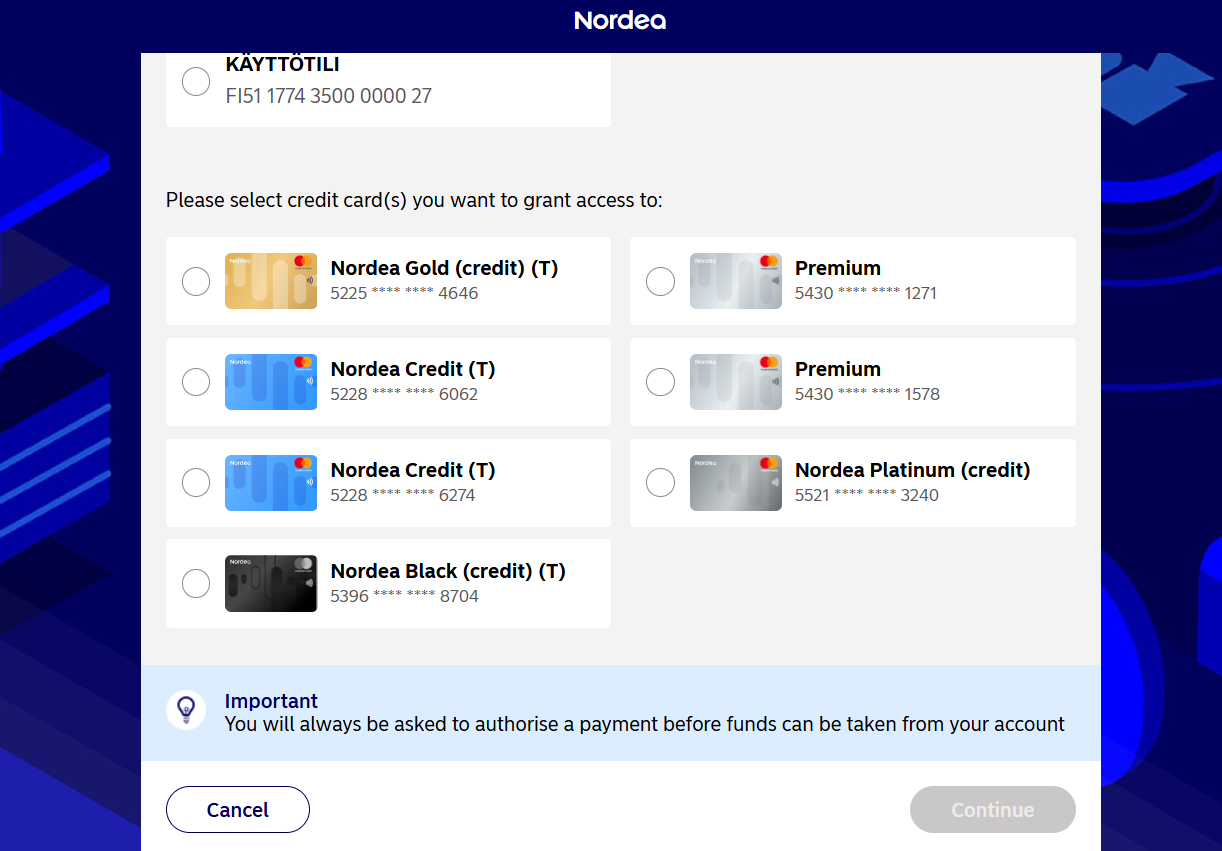The image size is (1222, 851).
Task: Click card number 5228 **** **** 6274
Action: click(x=403, y=496)
